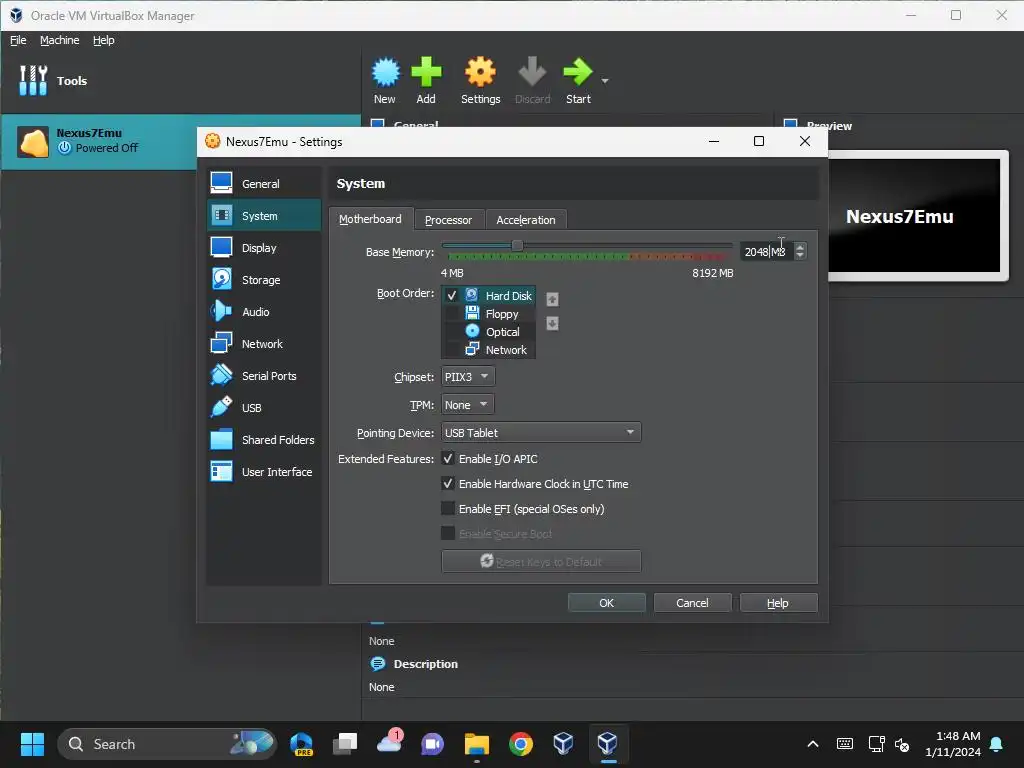Open the Chipset PIIX3 dropdown
Viewport: 1024px width, 768px height.
(468, 377)
